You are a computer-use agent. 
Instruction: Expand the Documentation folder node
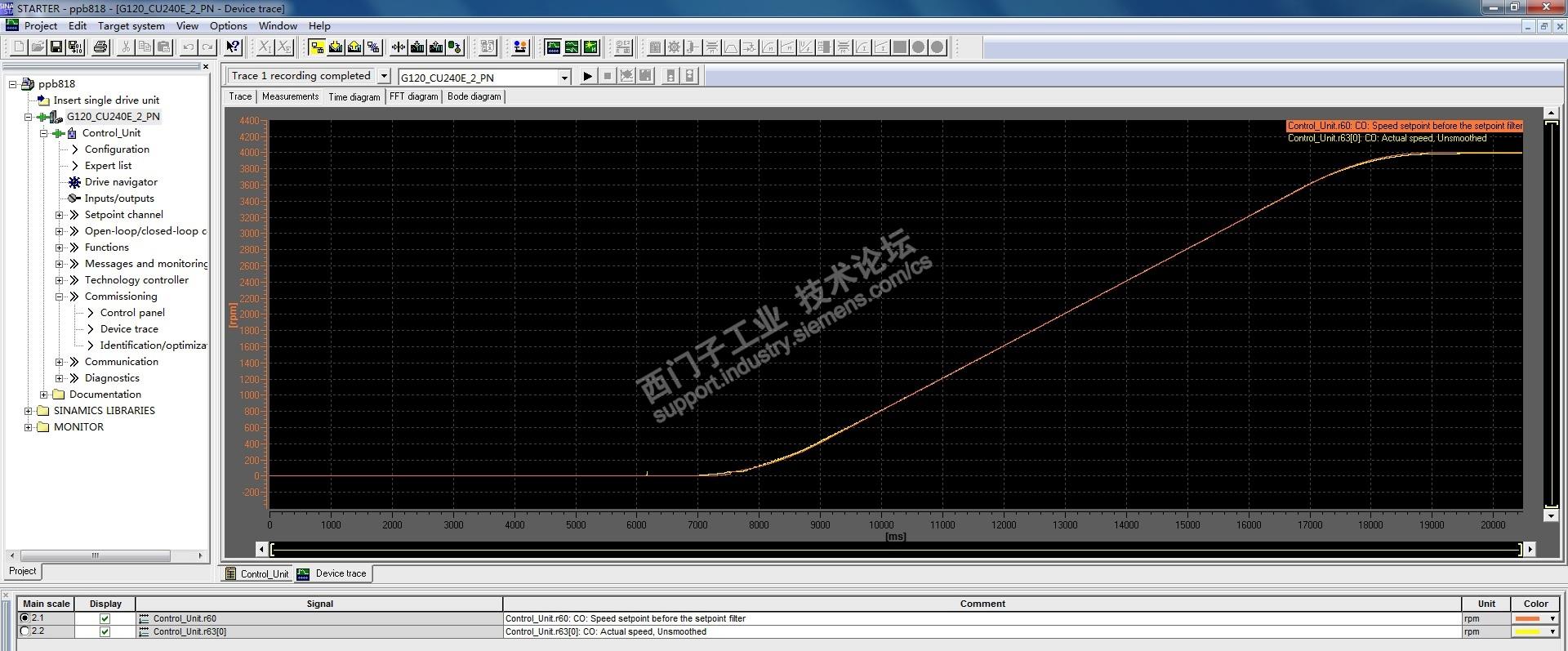tap(43, 395)
